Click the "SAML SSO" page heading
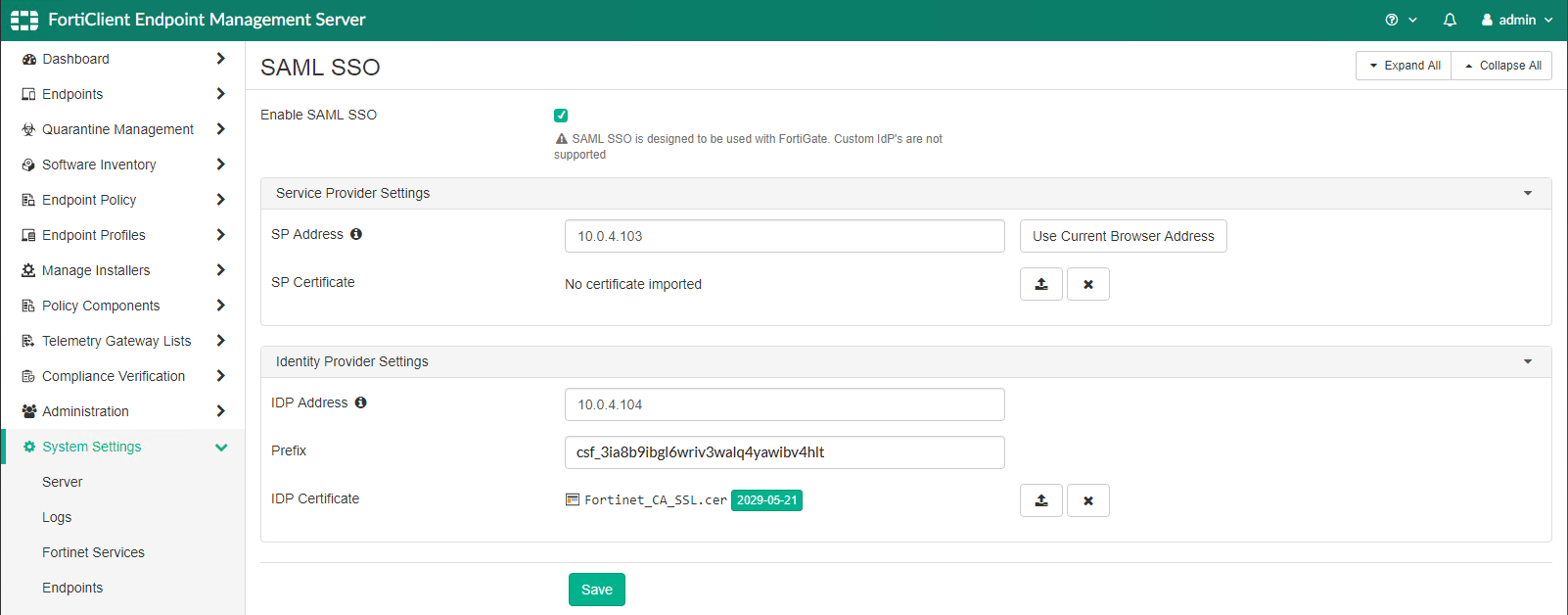The width and height of the screenshot is (1568, 615). click(x=320, y=68)
